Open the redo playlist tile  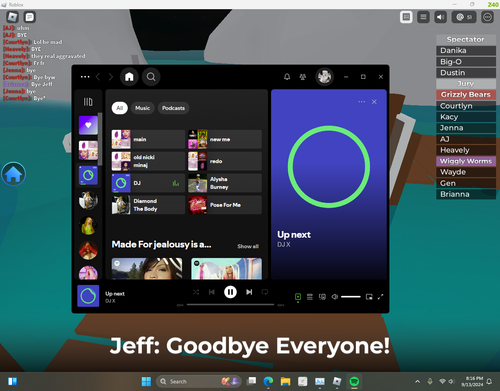coord(225,161)
